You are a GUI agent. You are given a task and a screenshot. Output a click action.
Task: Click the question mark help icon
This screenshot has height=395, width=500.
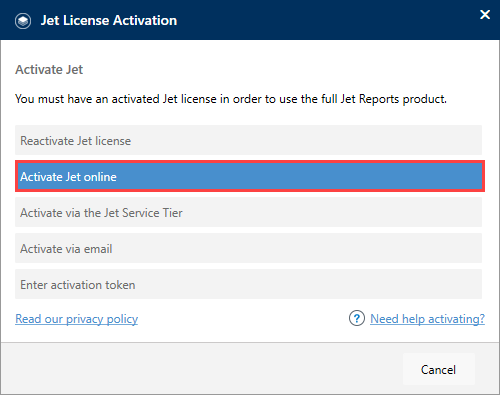pos(357,318)
